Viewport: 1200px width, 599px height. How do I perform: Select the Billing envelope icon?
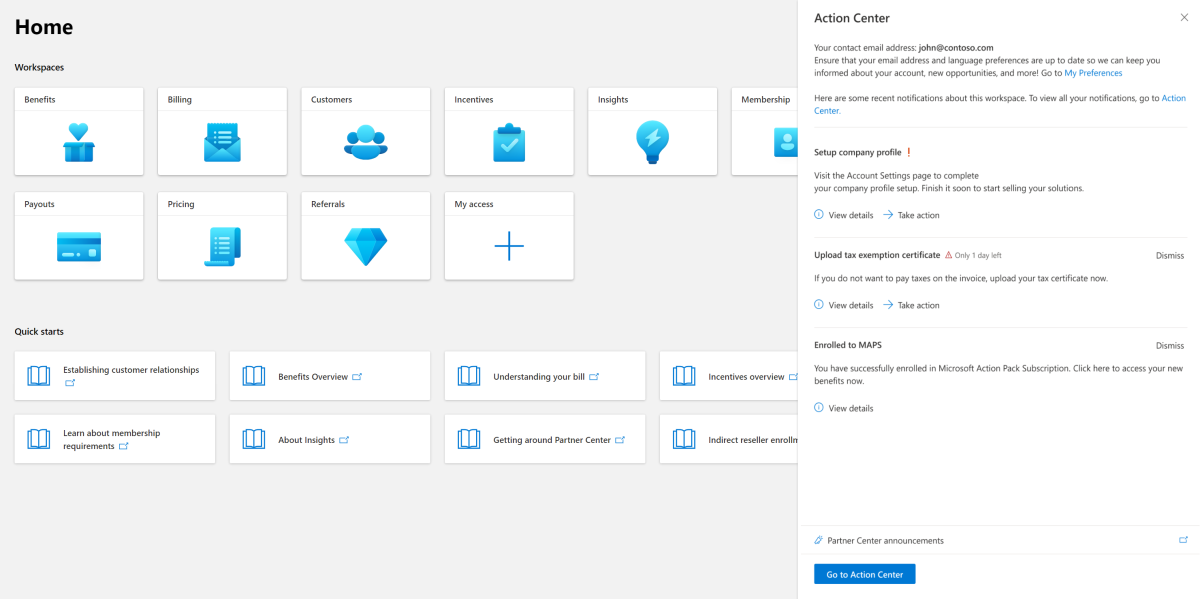click(x=222, y=142)
